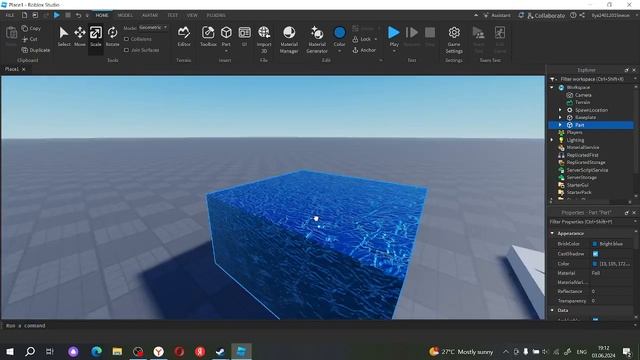Screen dimensions: 640x360
Task: Anchor the selected part
Action: point(364,50)
